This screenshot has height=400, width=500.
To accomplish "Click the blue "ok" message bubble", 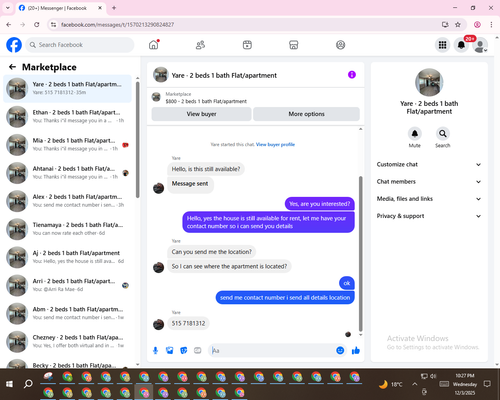I will 347,283.
